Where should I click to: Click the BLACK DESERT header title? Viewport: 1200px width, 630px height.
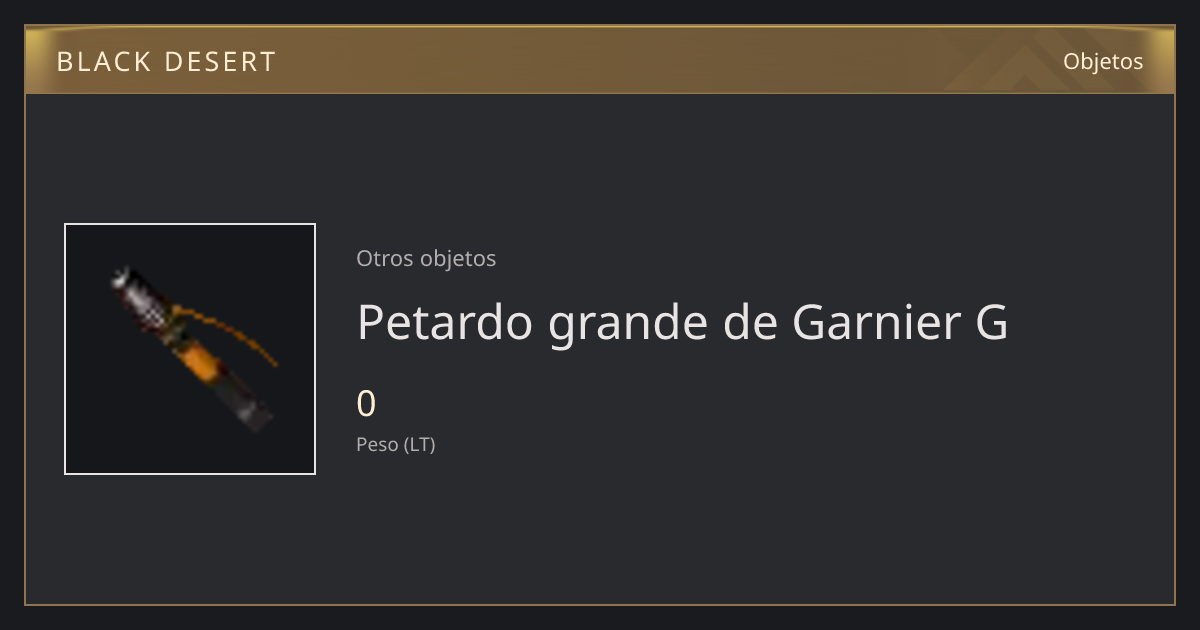166,62
